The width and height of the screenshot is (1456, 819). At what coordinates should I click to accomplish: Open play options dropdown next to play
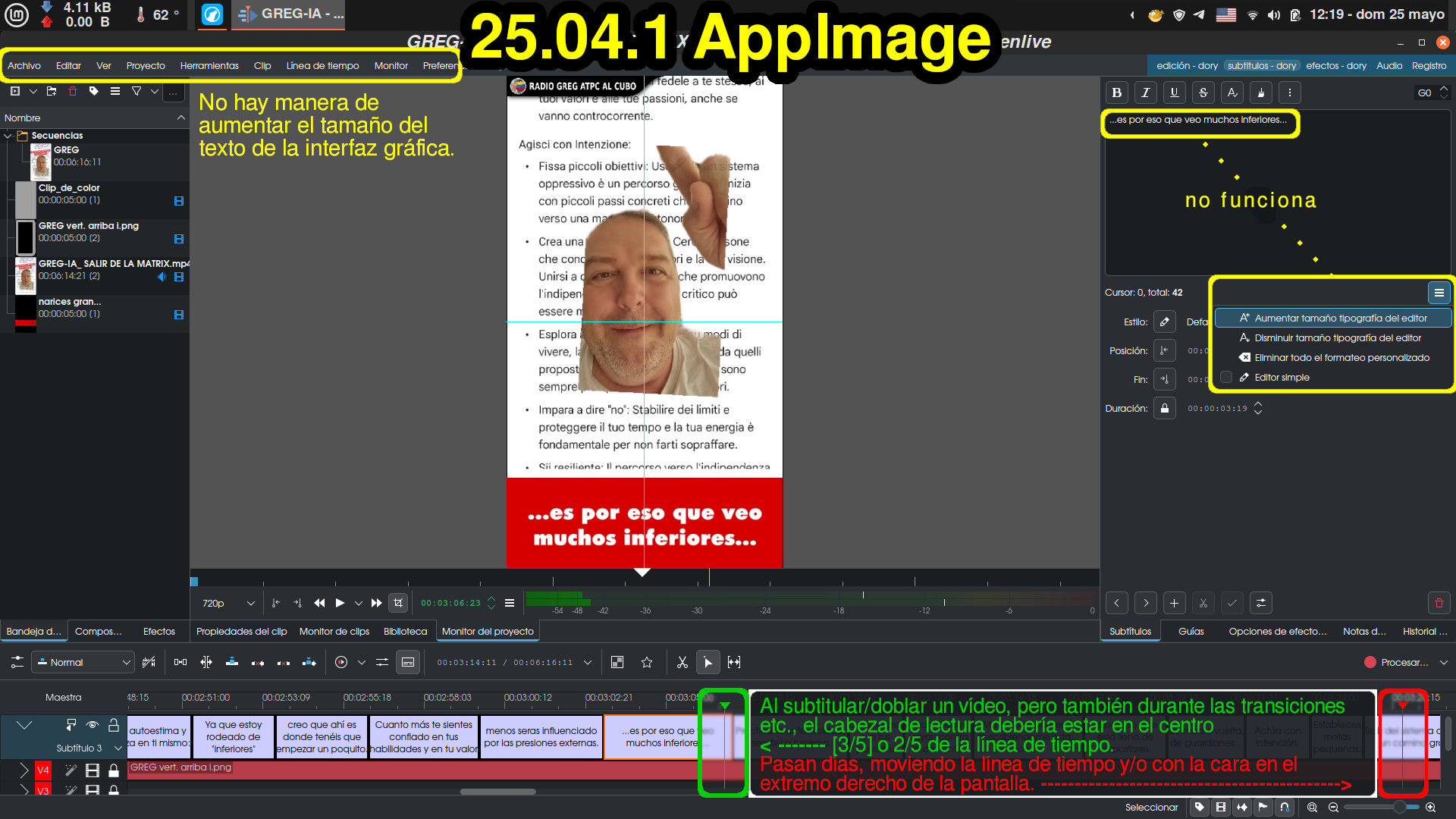[359, 604]
